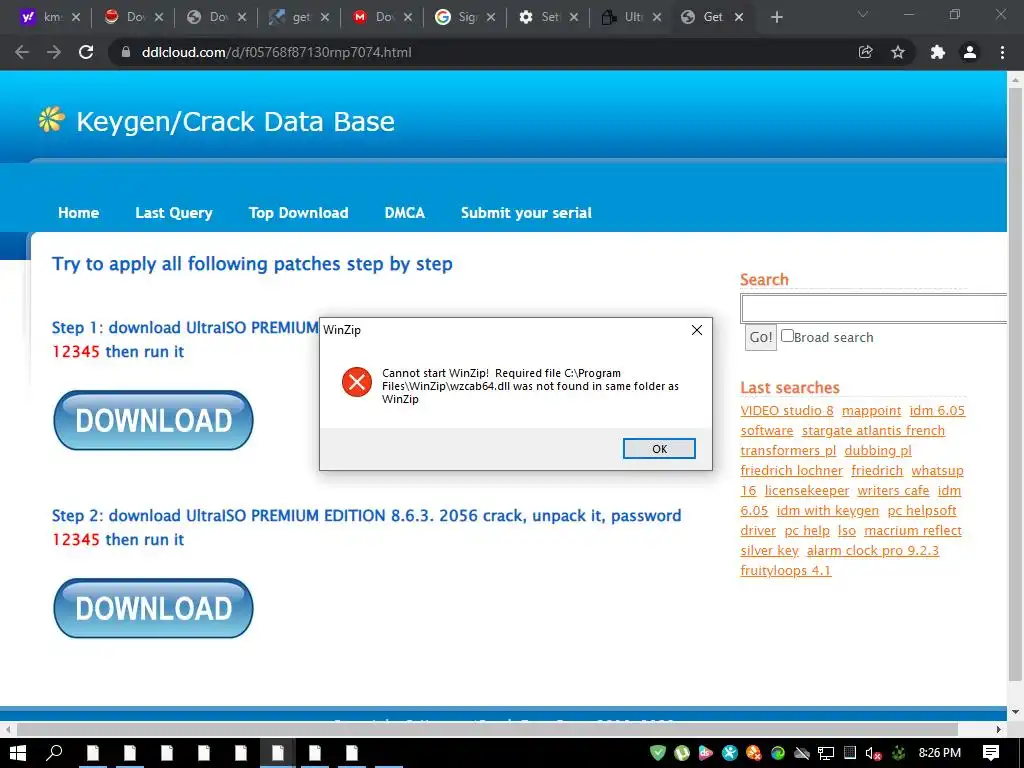Viewport: 1024px width, 768px height.
Task: Open the Windows Start menu
Action: coord(18,753)
